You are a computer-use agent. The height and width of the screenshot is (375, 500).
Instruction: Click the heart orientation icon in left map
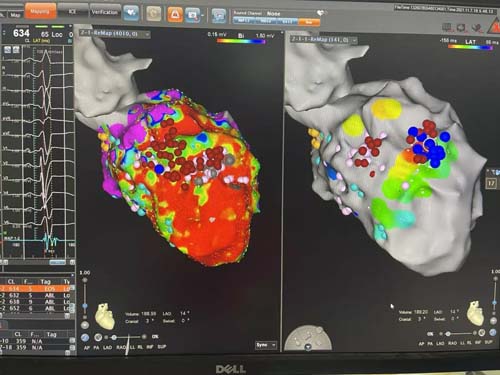105,316
